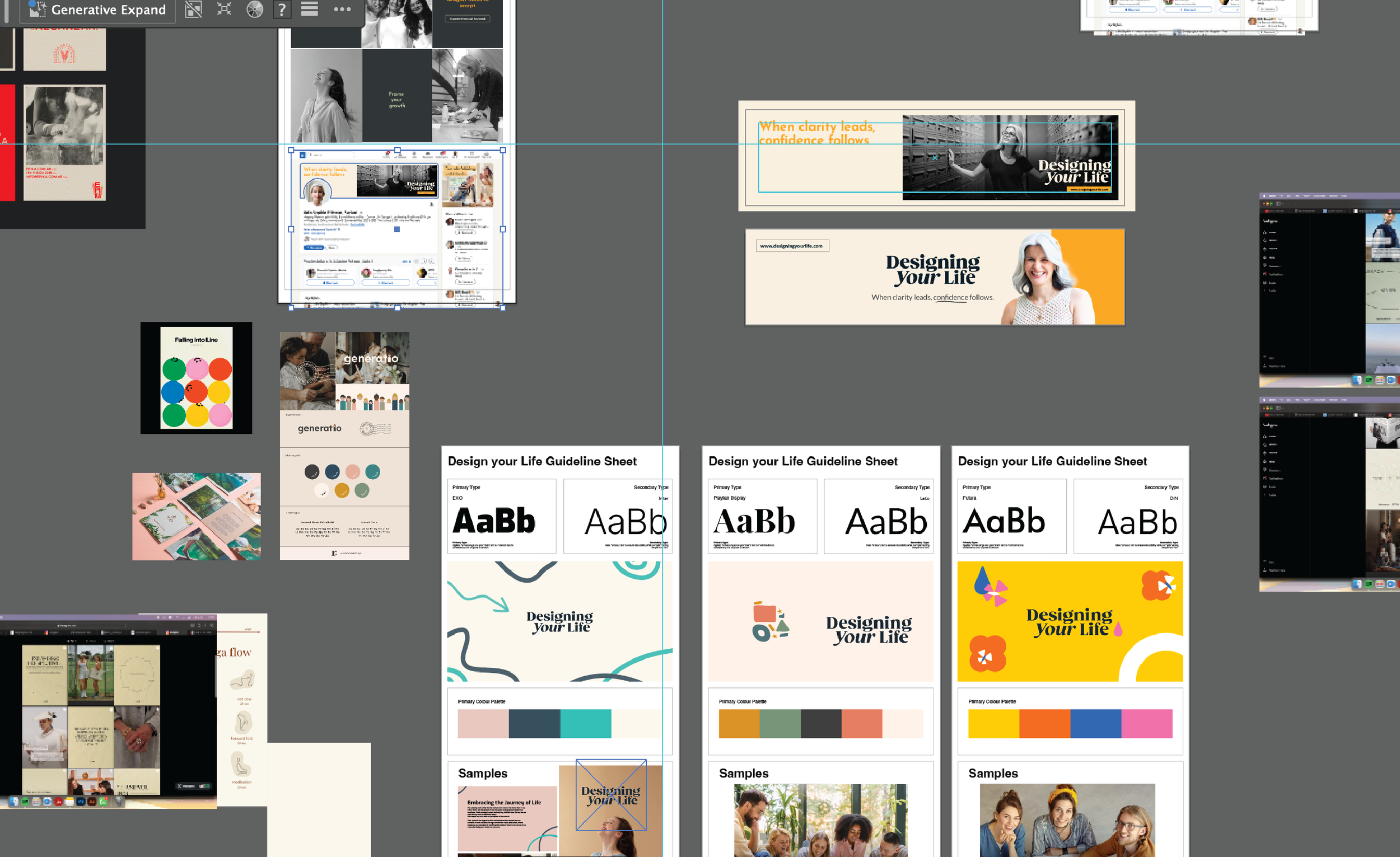Open Photoshop from the Dock

point(80,802)
